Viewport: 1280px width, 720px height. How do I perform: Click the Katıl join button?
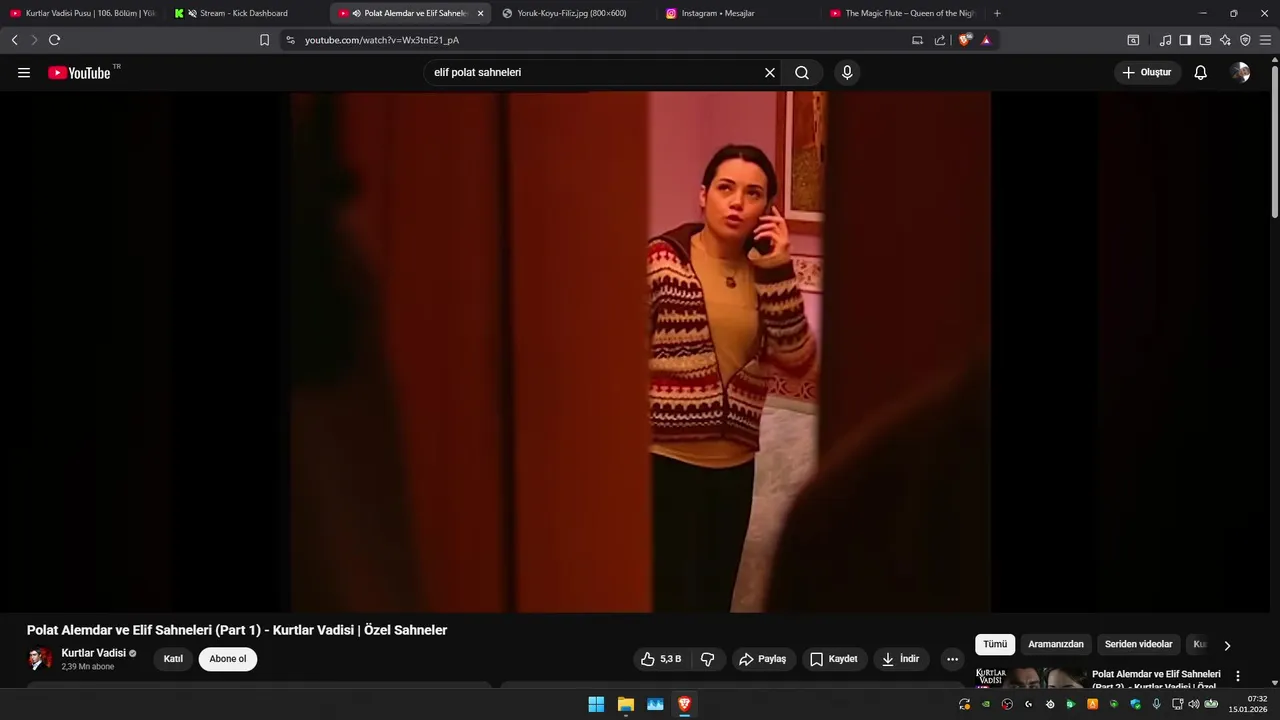[174, 659]
